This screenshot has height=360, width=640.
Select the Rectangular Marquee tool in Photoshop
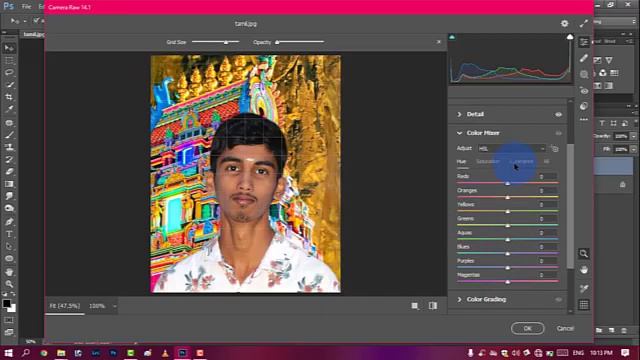click(9, 60)
